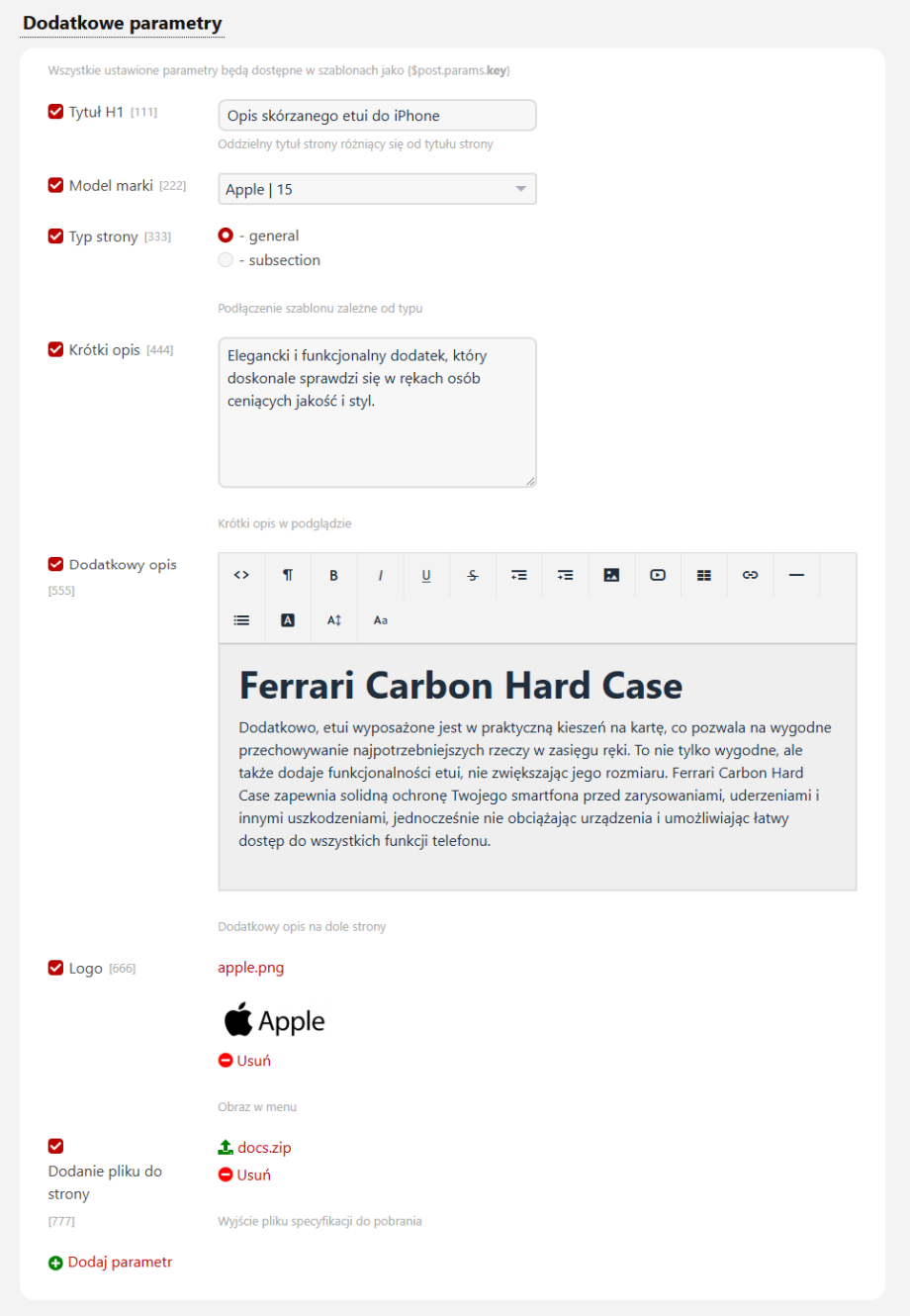Select the subsection page type radio
The image size is (910, 1316).
(226, 260)
